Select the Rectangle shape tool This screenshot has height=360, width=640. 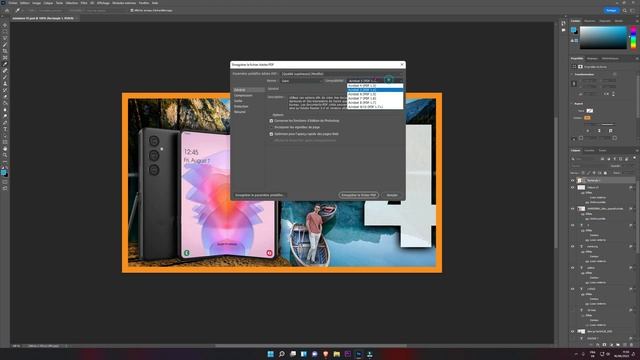(x=5, y=142)
